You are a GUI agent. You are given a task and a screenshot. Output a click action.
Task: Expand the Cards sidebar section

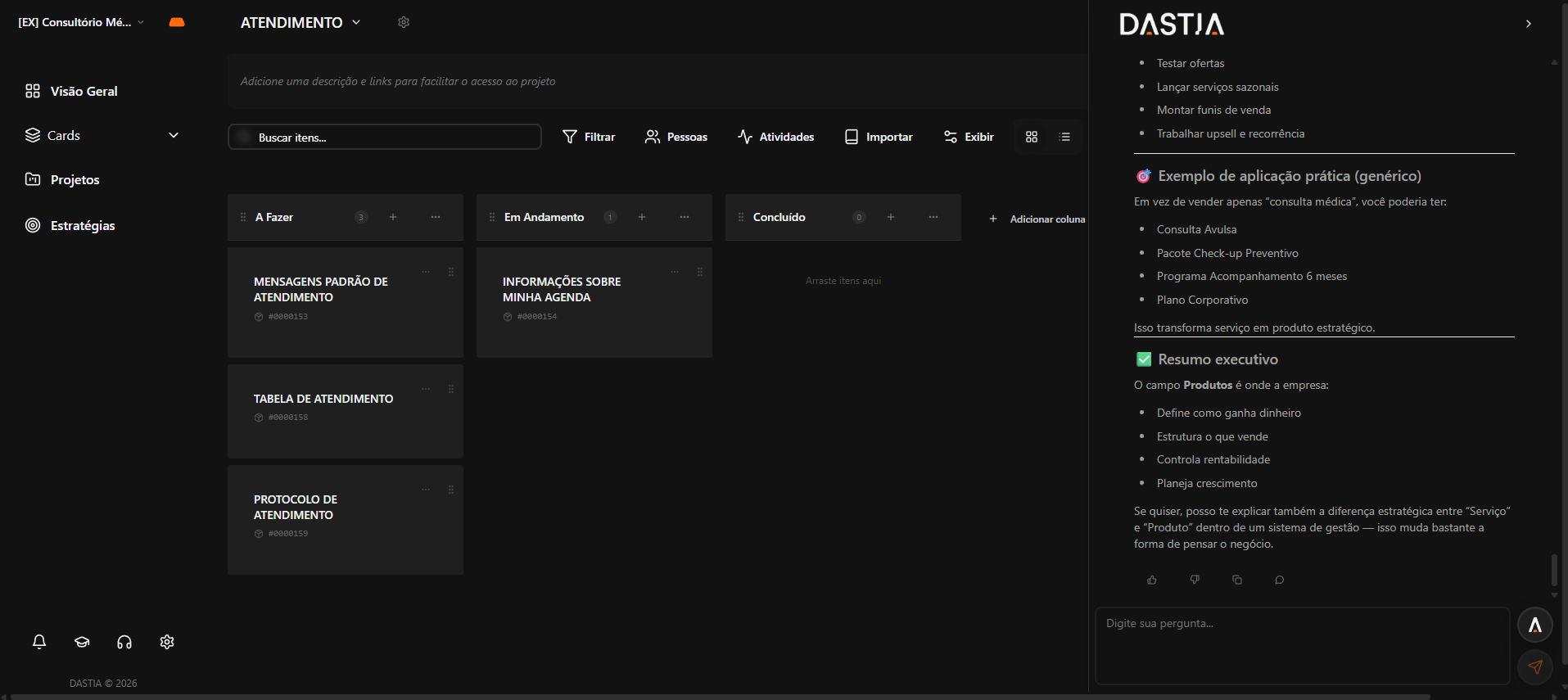point(174,135)
